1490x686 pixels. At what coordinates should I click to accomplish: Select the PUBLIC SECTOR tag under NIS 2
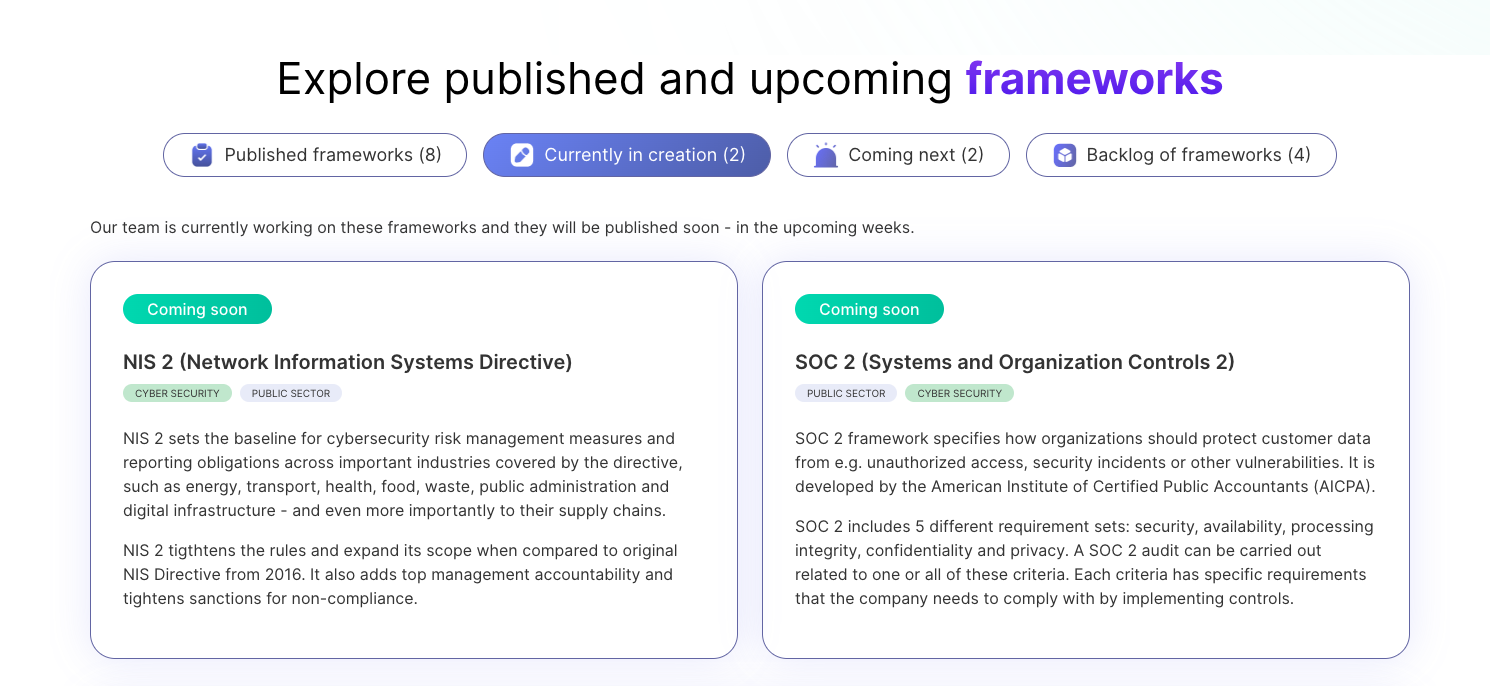290,393
